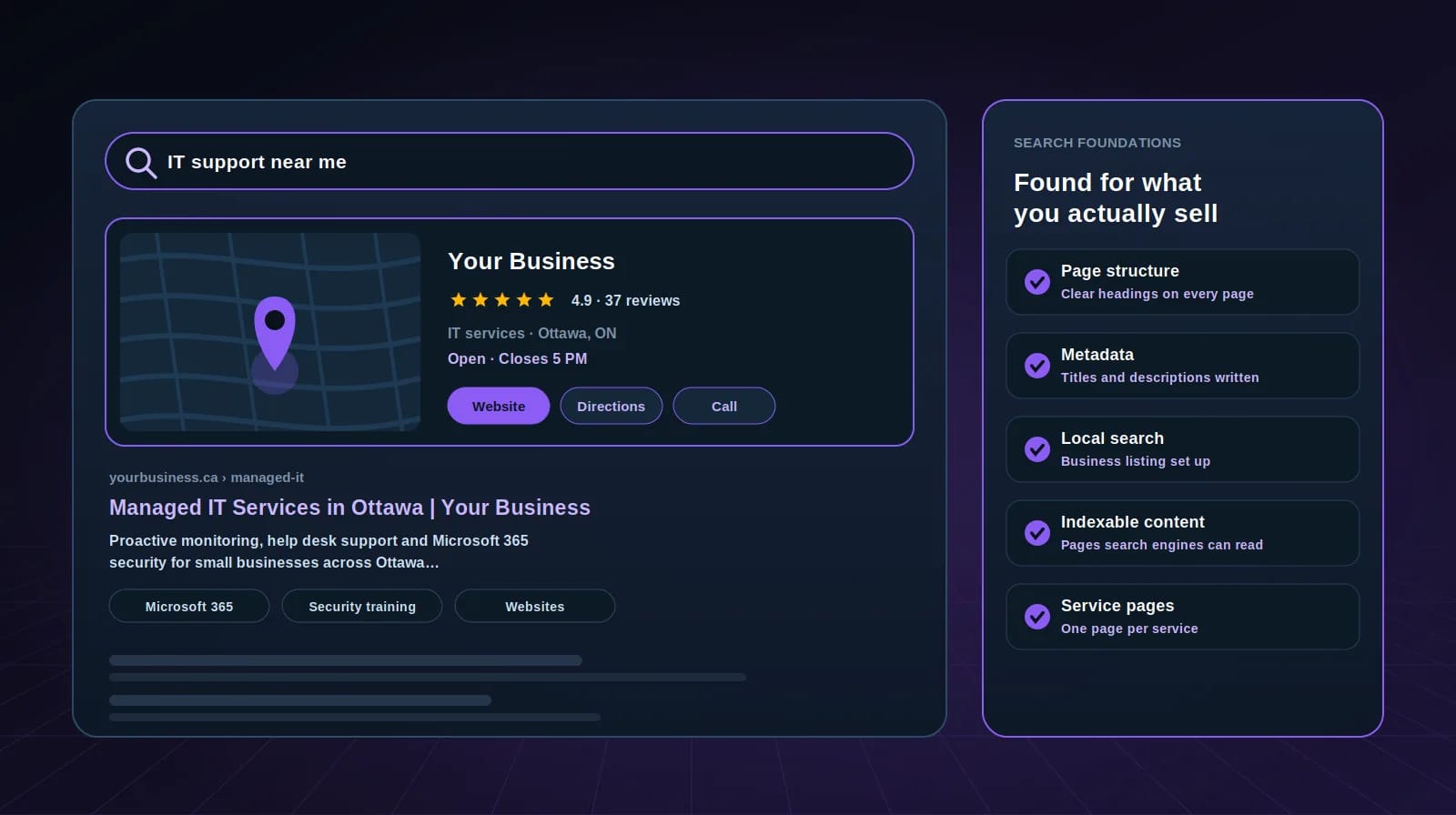Click 'Business listing set up' text
Image resolution: width=1456 pixels, height=815 pixels.
[1136, 461]
